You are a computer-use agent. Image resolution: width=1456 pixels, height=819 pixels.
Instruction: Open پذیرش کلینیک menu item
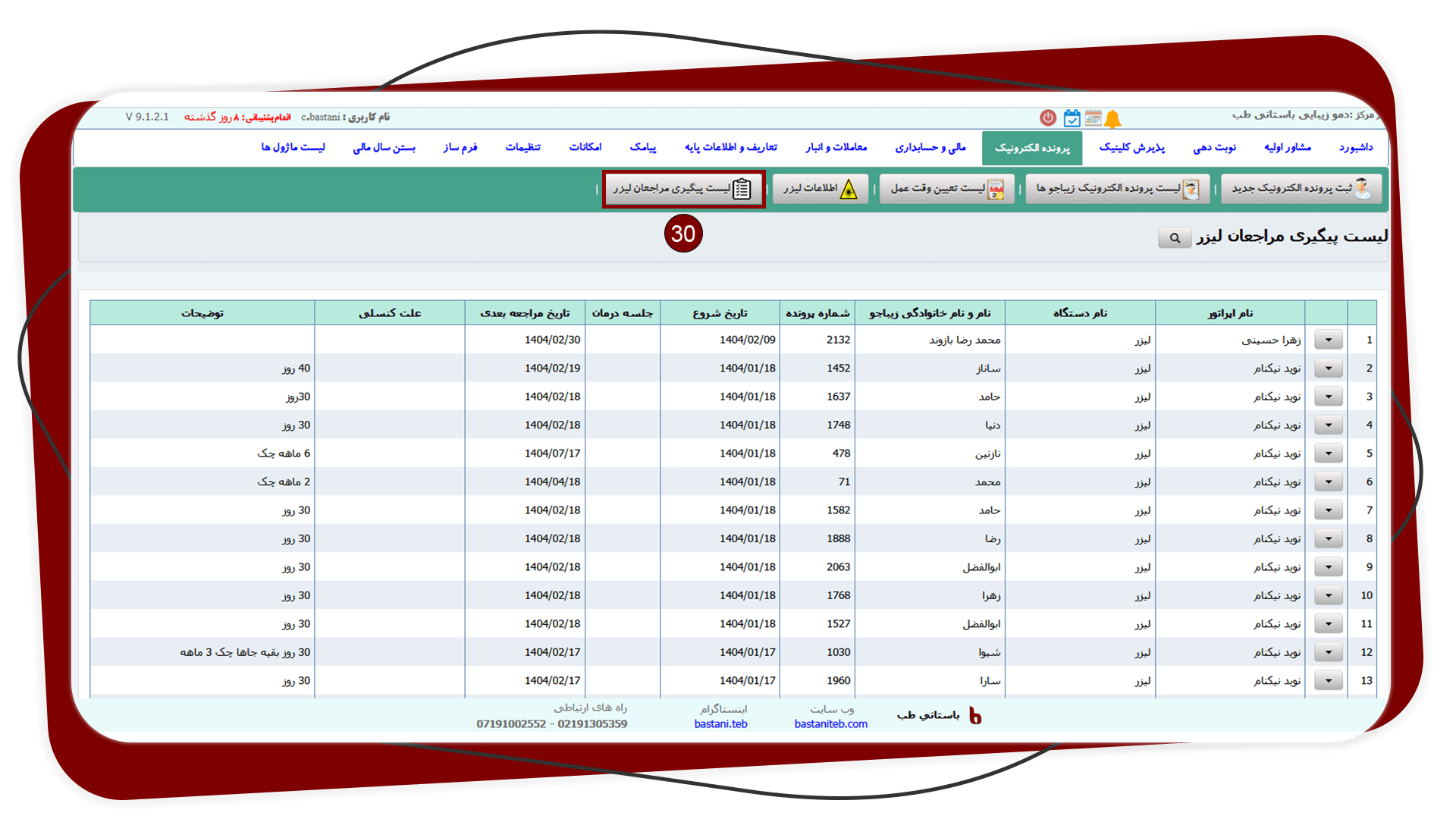point(1132,147)
